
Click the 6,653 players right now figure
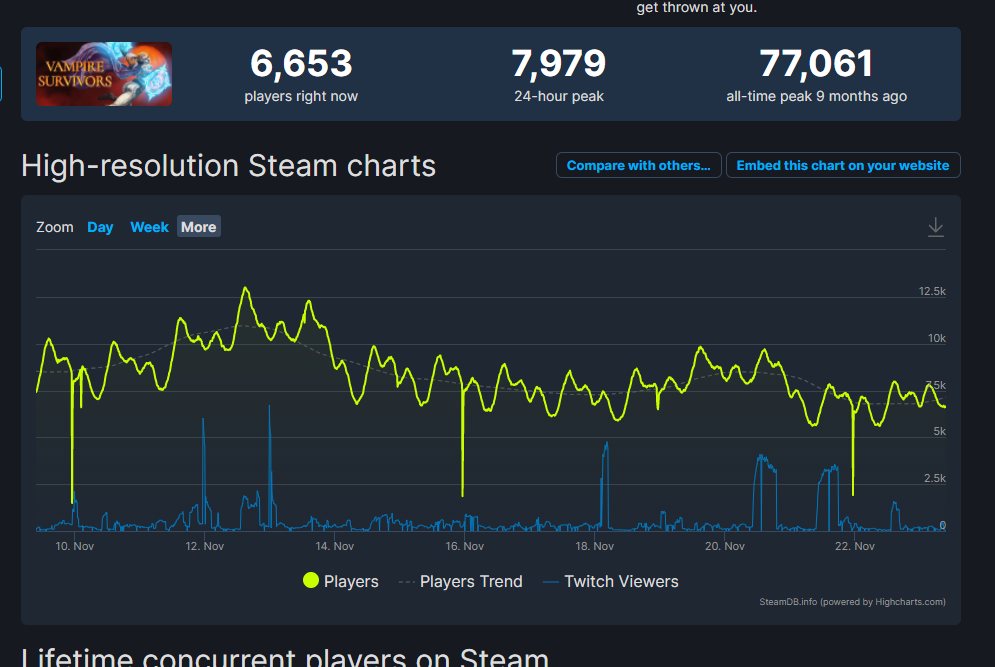coord(301,63)
